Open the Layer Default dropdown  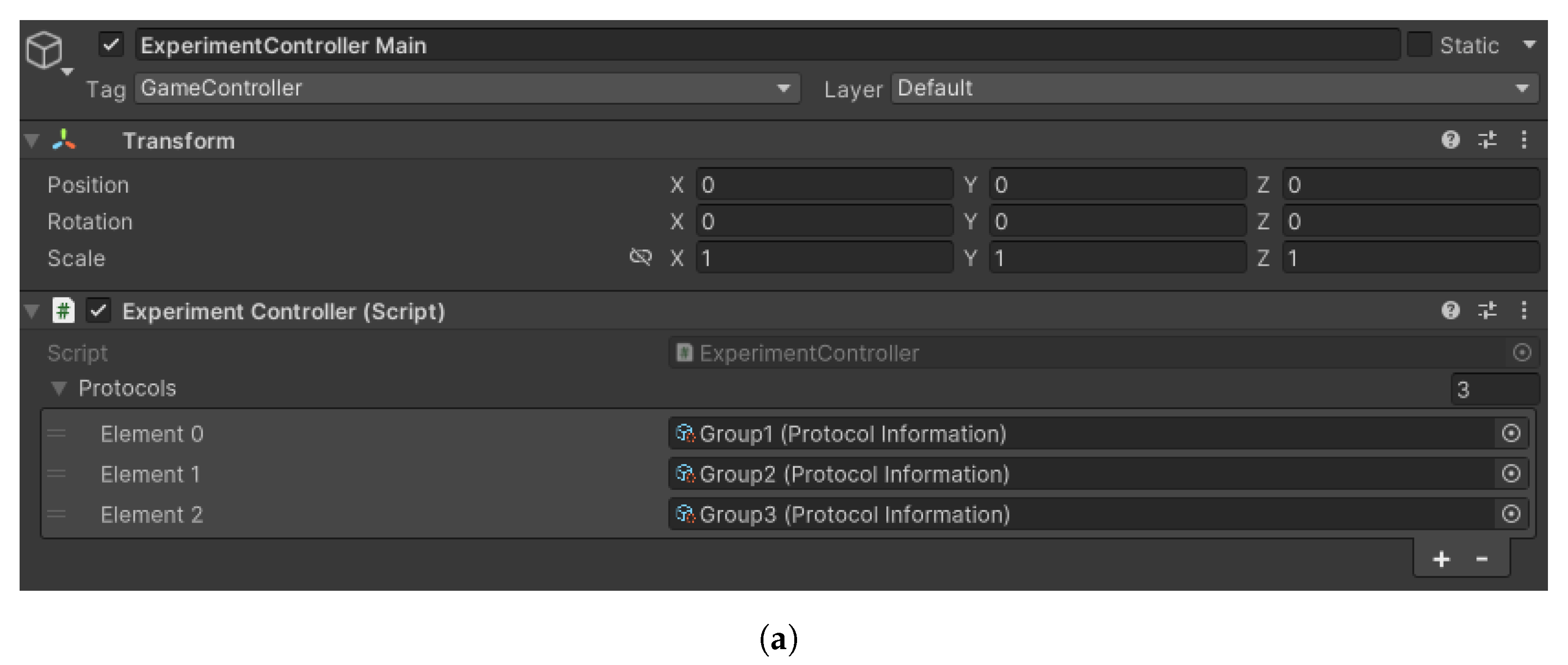(1214, 88)
